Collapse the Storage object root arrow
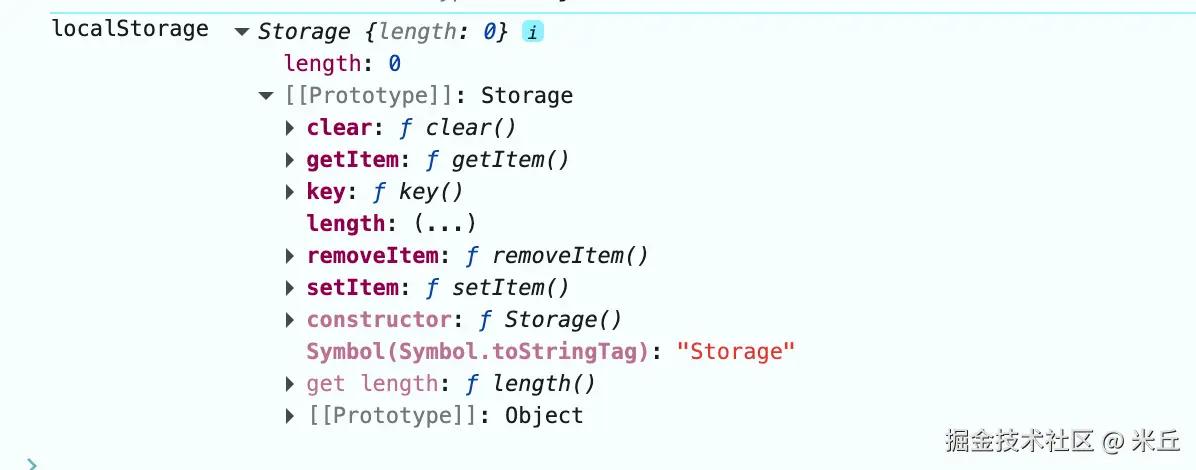 pyautogui.click(x=243, y=32)
